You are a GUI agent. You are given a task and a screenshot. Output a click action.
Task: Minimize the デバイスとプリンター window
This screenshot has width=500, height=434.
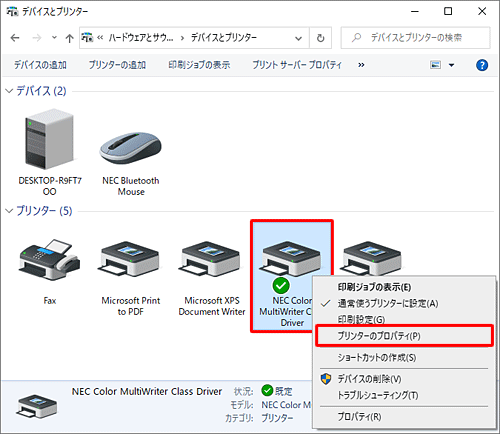415,11
